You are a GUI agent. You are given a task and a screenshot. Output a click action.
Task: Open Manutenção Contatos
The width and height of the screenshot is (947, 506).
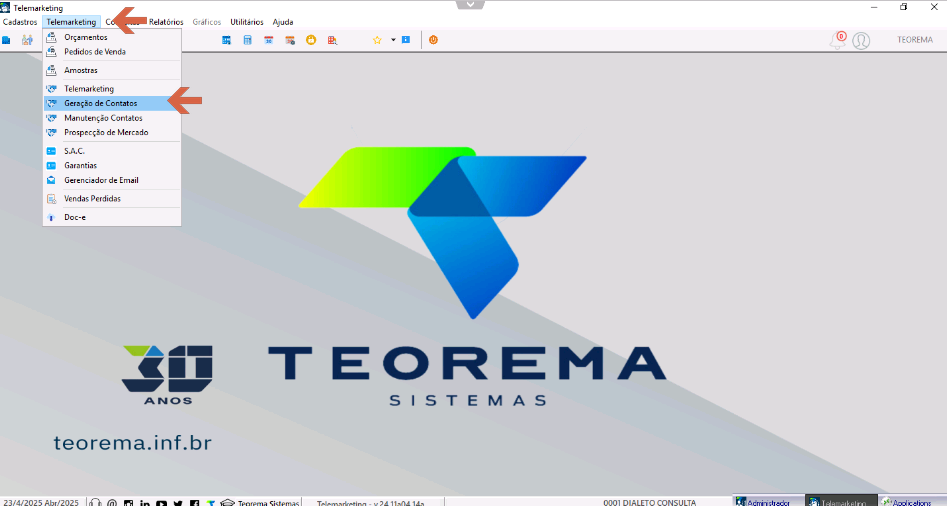[x=112, y=118]
